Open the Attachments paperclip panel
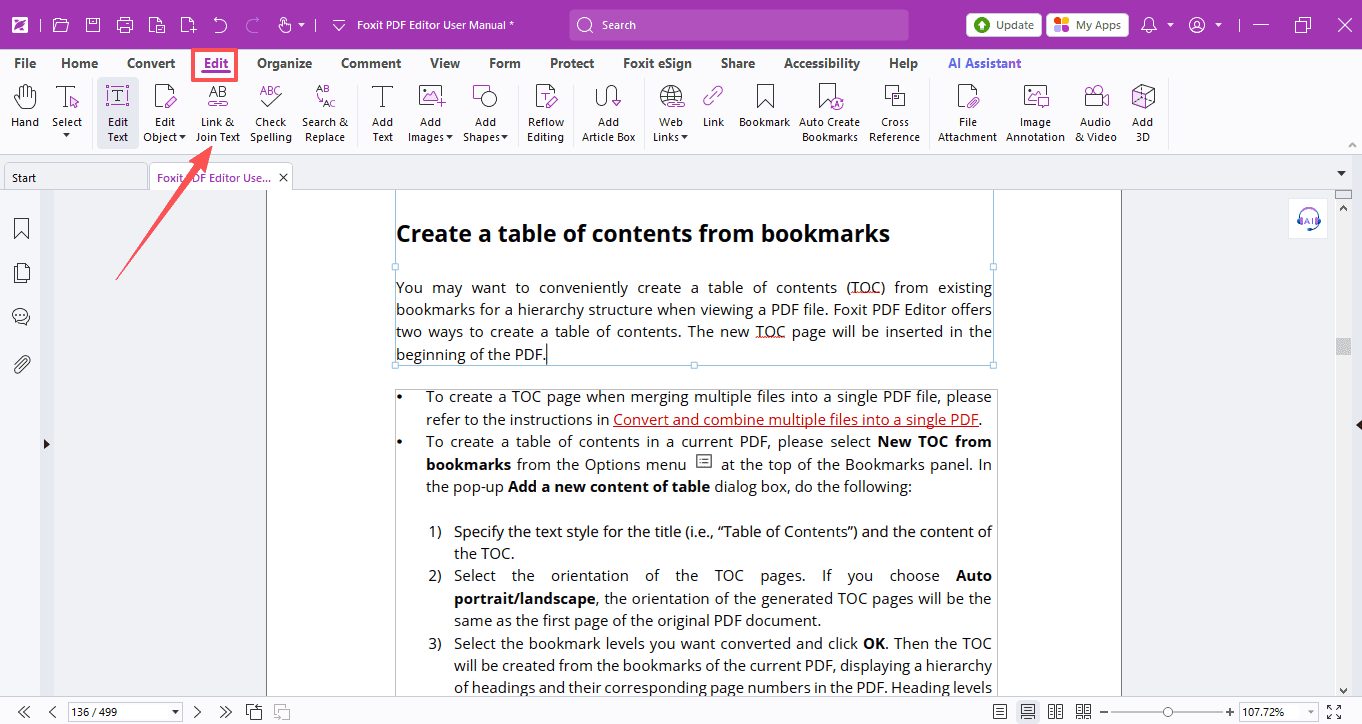This screenshot has width=1362, height=724. tap(21, 364)
